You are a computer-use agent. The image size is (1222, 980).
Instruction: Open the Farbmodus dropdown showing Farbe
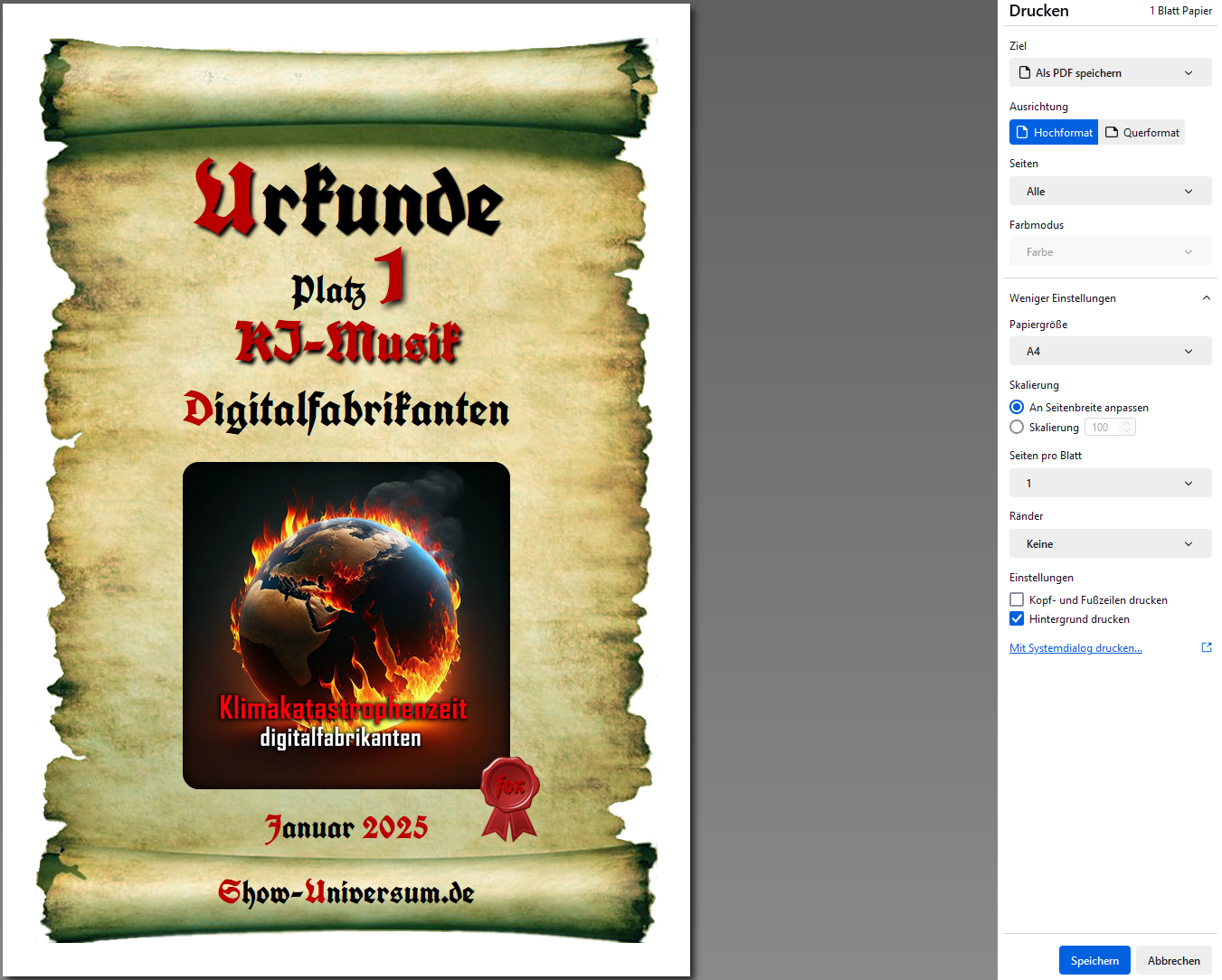point(1110,252)
